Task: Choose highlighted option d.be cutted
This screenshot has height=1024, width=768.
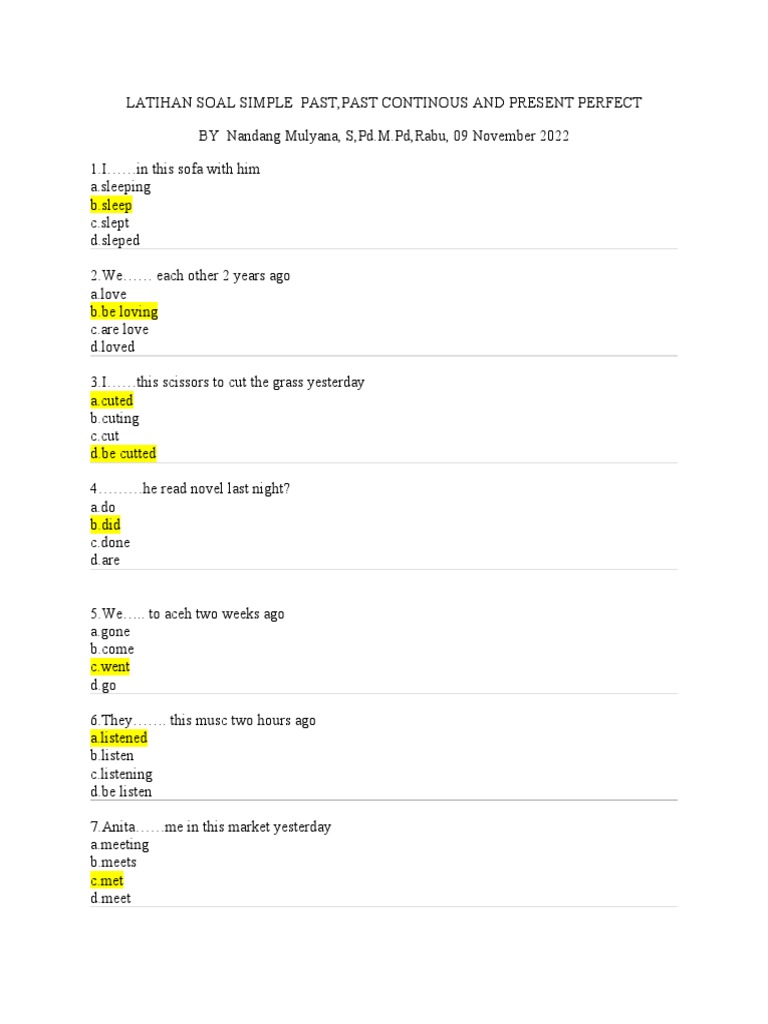Action: point(123,453)
